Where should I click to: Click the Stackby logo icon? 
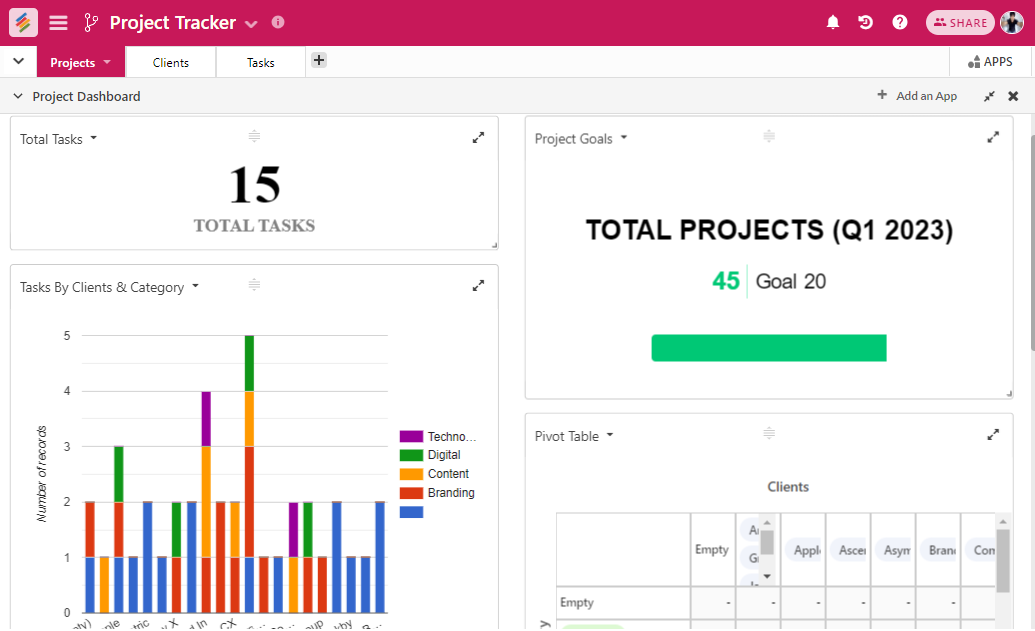click(23, 22)
